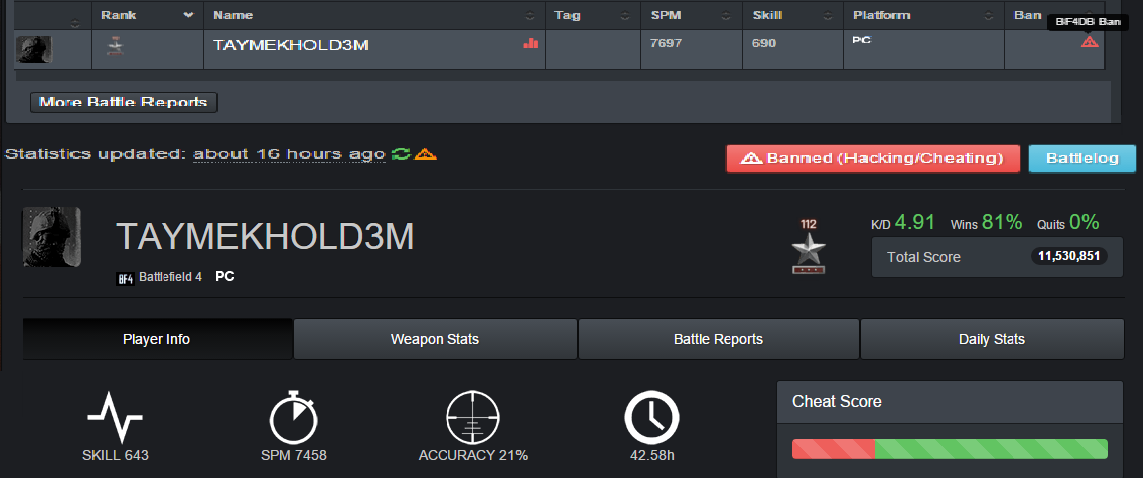This screenshot has height=478, width=1143.
Task: Click the red ban warning icon in table row
Action: (1090, 42)
